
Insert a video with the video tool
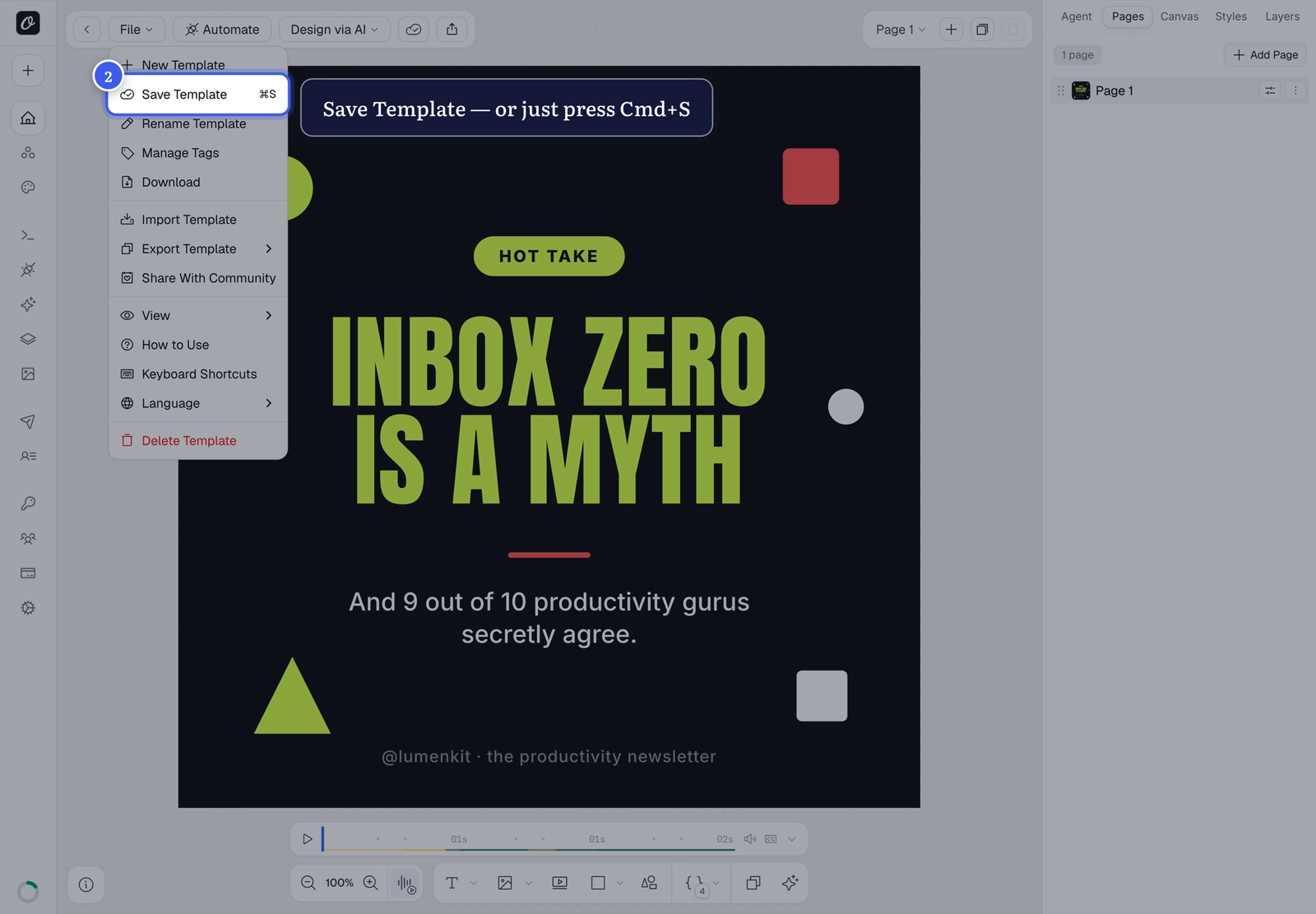click(559, 883)
